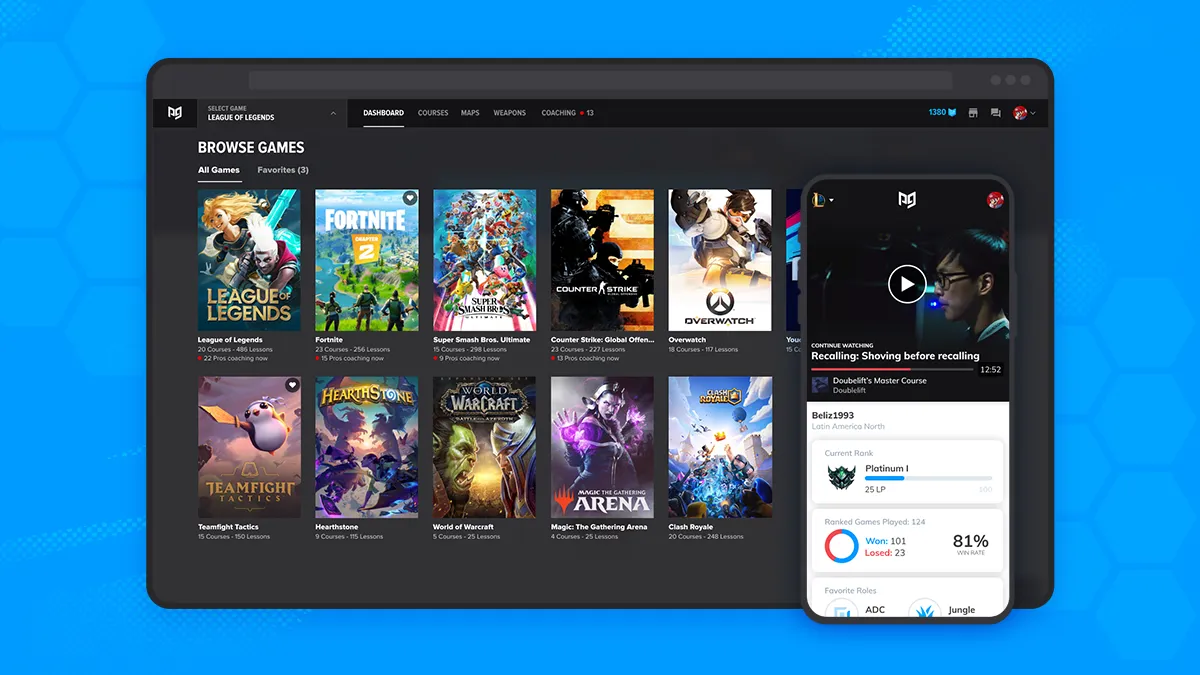This screenshot has height=675, width=1200.
Task: Click the red coaching notification dot
Action: tap(582, 113)
